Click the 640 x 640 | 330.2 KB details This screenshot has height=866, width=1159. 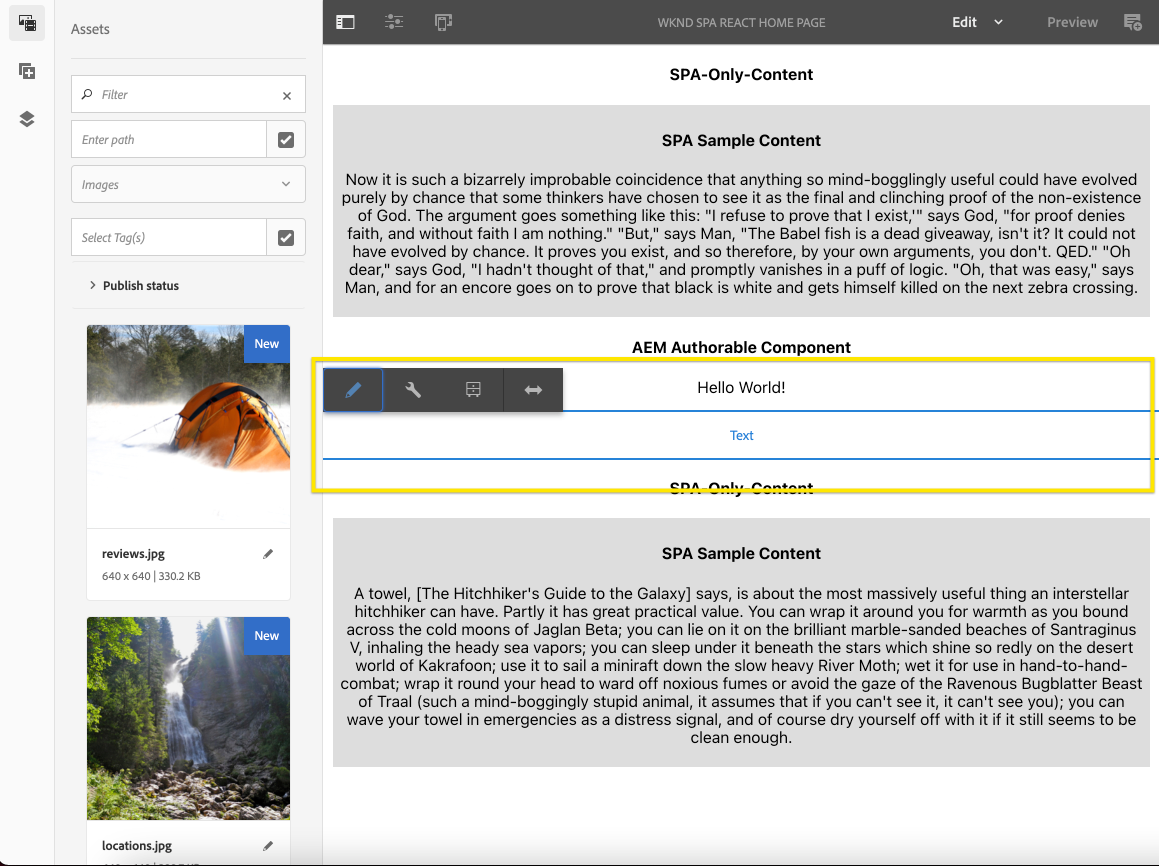[x=151, y=576]
